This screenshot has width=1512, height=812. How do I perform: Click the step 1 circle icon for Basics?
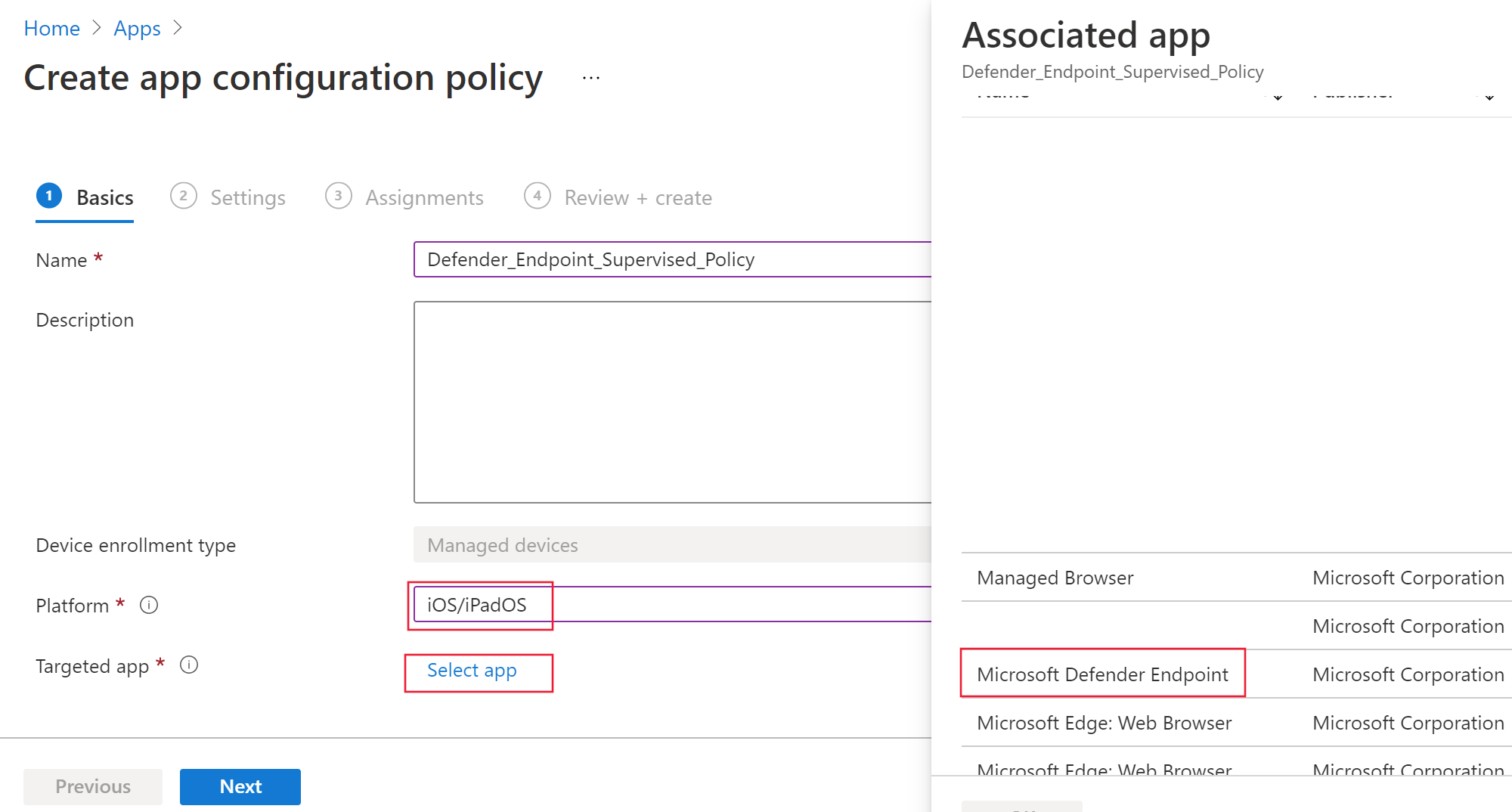[49, 196]
